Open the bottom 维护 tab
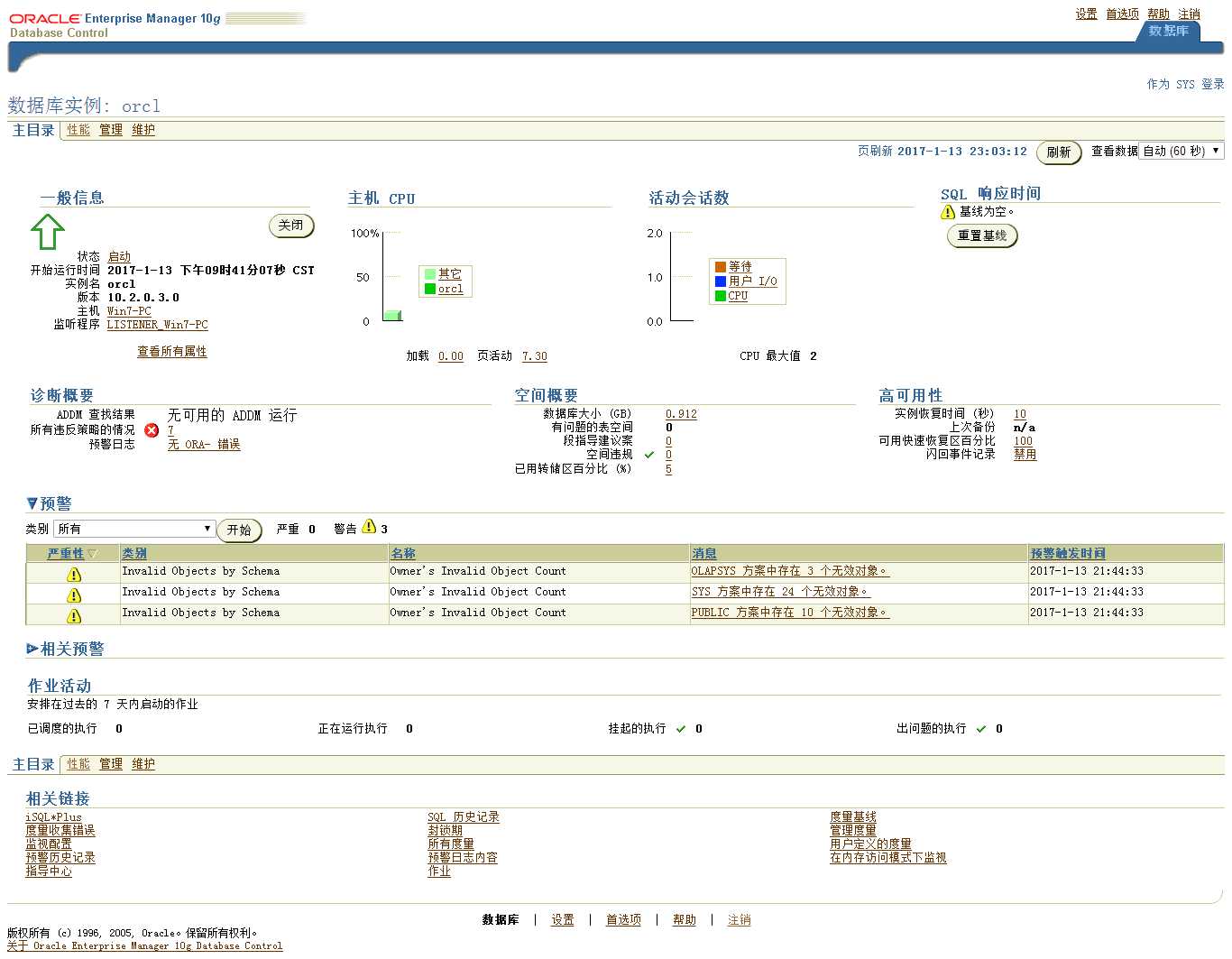Viewport: 1232px width, 959px height. tap(143, 764)
